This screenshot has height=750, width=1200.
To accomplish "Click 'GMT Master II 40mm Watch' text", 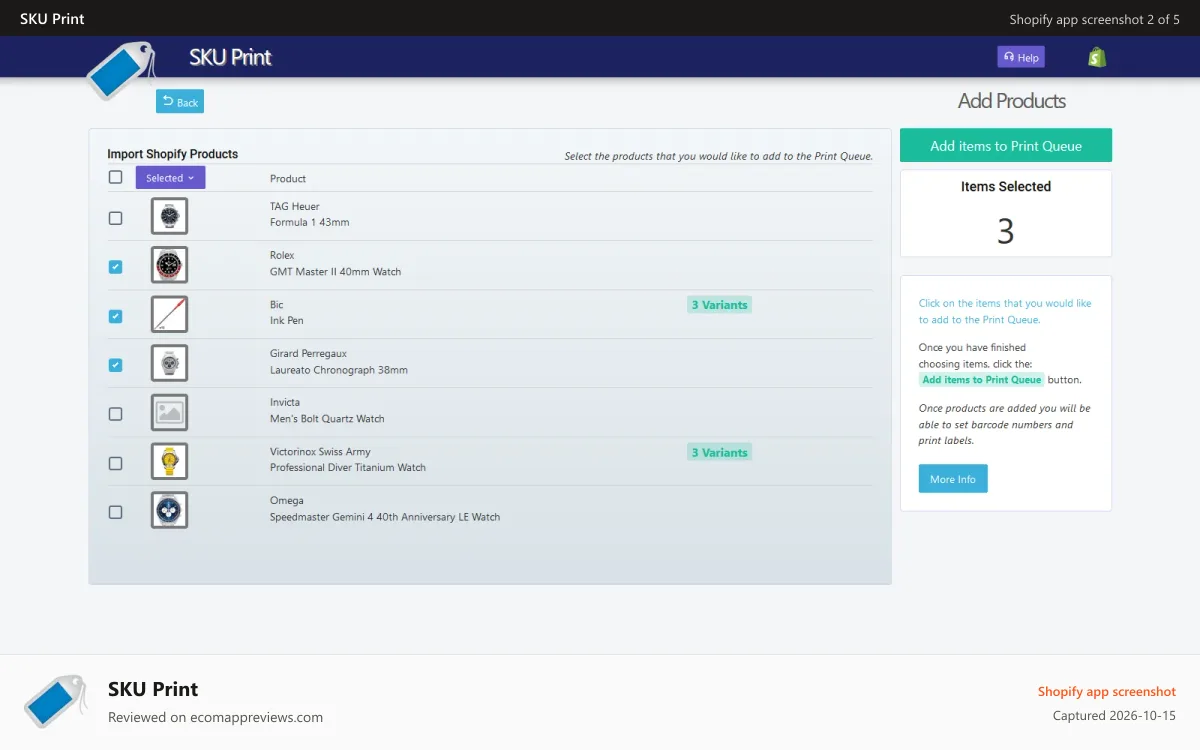I will coord(335,271).
